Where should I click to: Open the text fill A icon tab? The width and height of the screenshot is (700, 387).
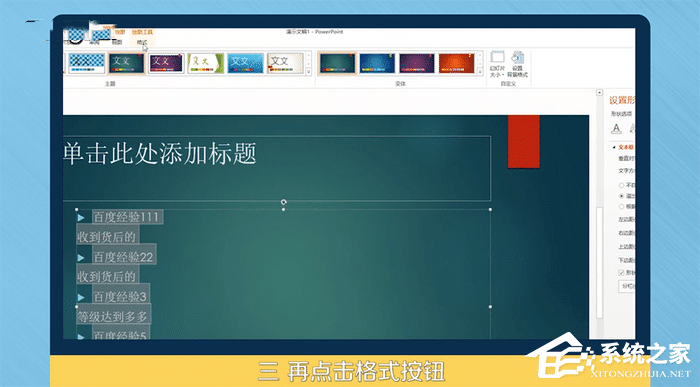tap(617, 129)
